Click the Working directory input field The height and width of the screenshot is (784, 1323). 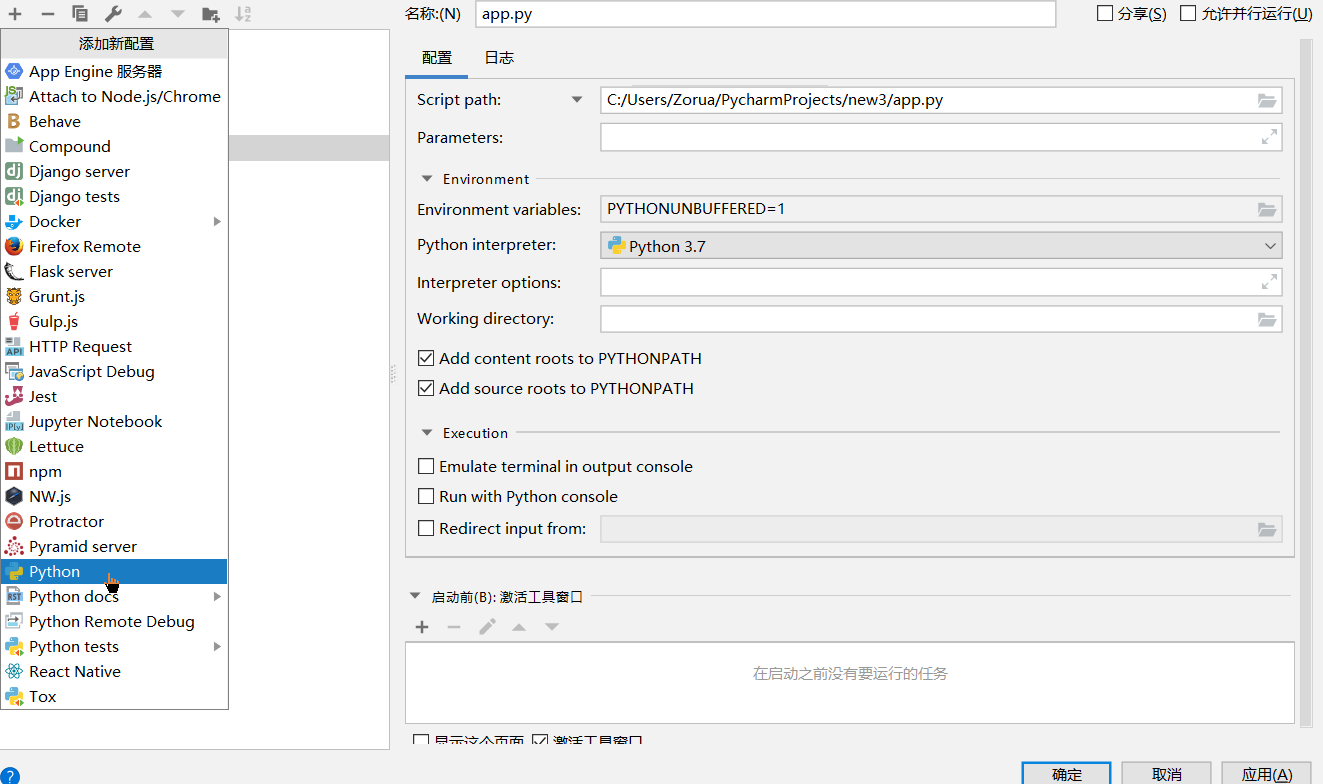click(x=926, y=319)
